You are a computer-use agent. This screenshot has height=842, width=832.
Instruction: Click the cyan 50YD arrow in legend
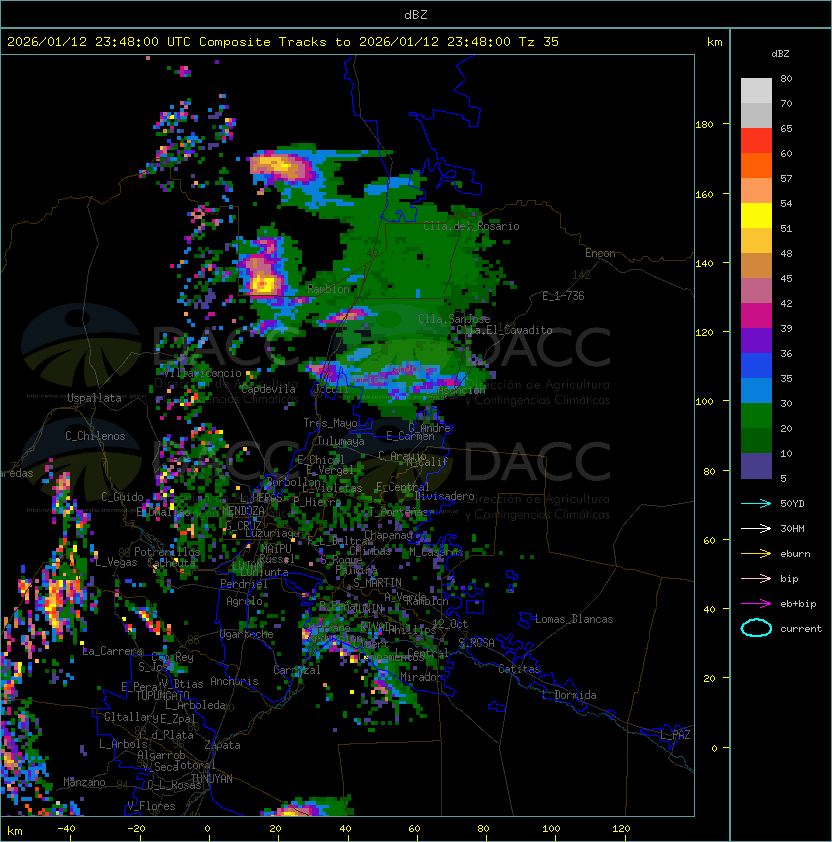tap(756, 503)
